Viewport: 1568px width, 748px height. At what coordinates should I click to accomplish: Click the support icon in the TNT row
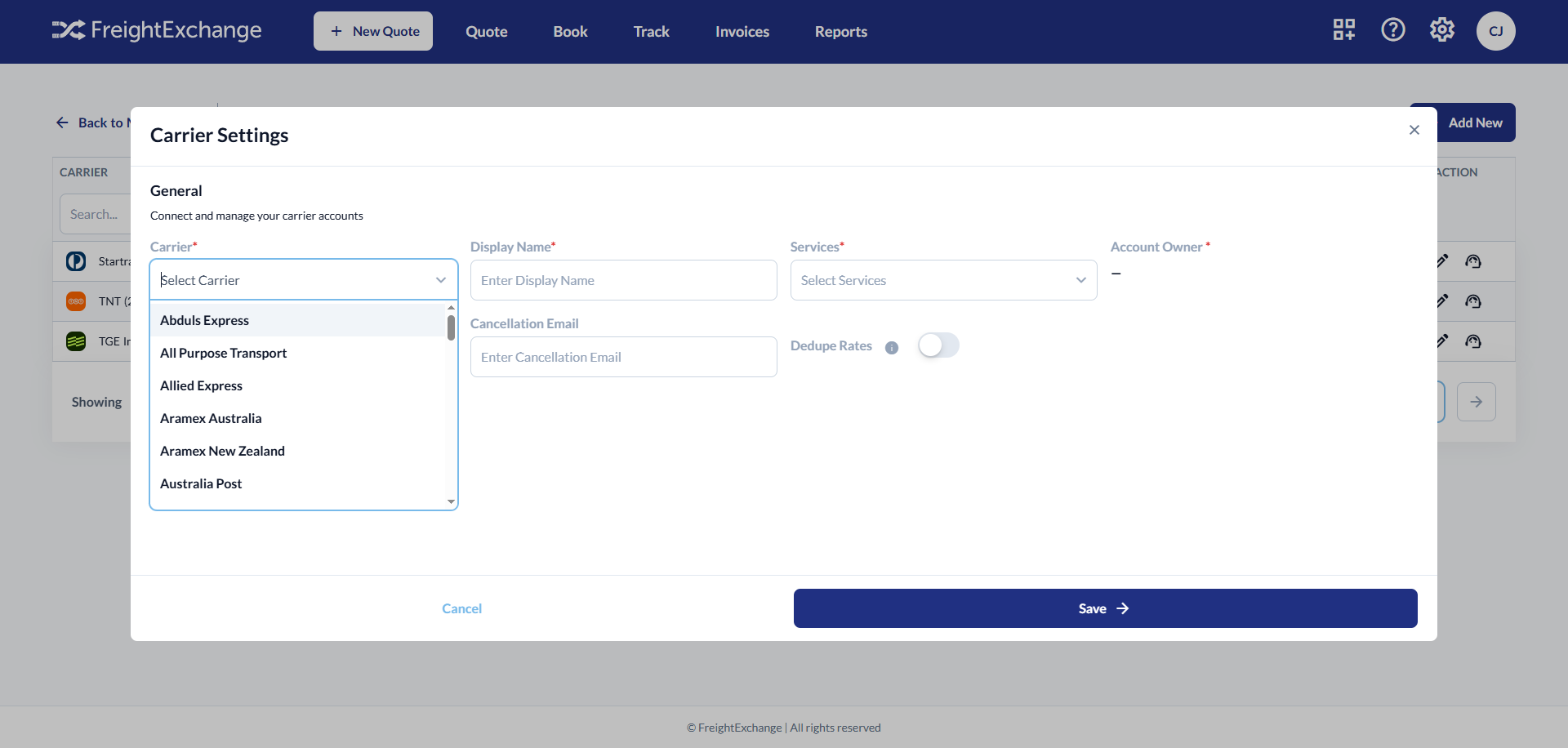coord(1473,301)
